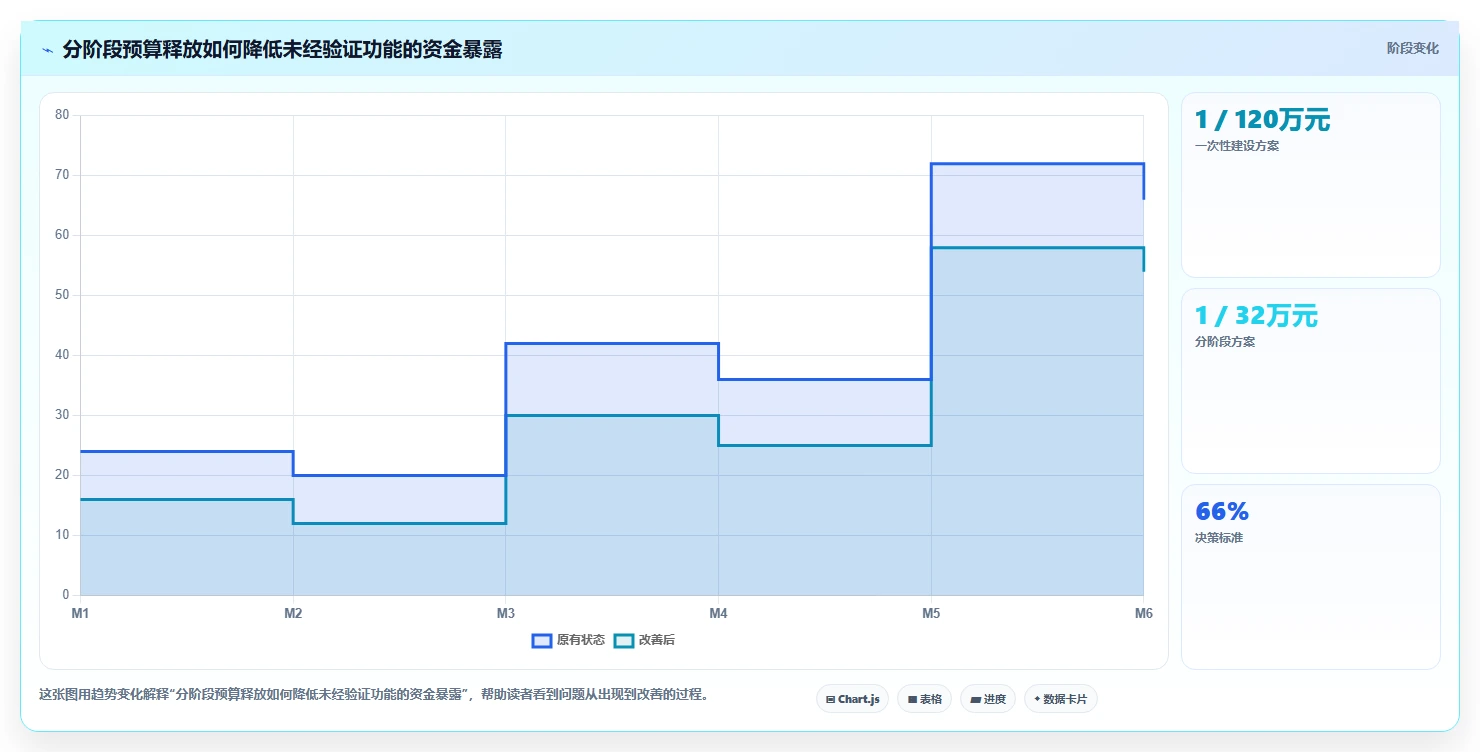Click the M4 x-axis label
1480x752 pixels.
click(718, 613)
